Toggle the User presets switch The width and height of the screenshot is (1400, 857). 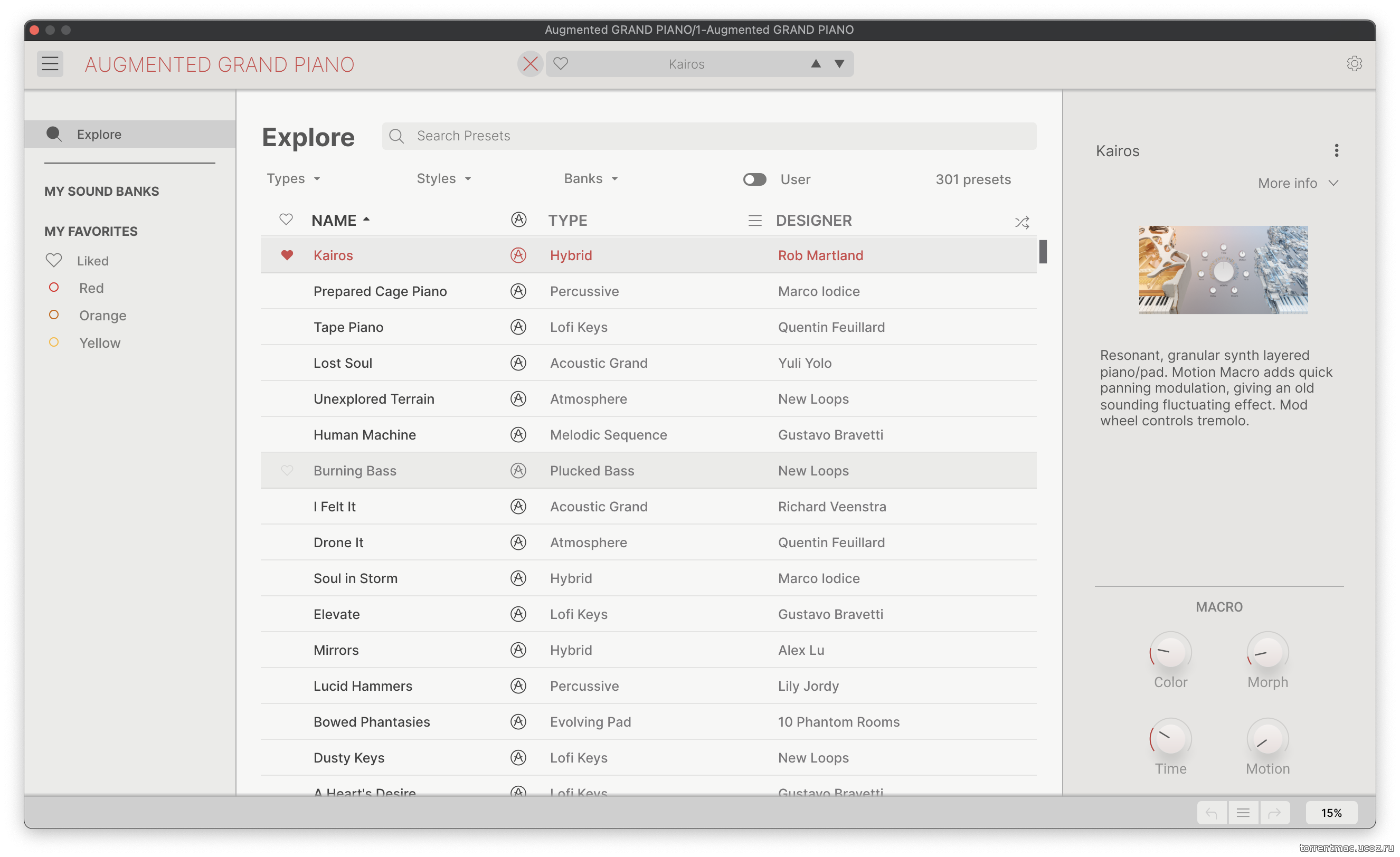pos(754,179)
